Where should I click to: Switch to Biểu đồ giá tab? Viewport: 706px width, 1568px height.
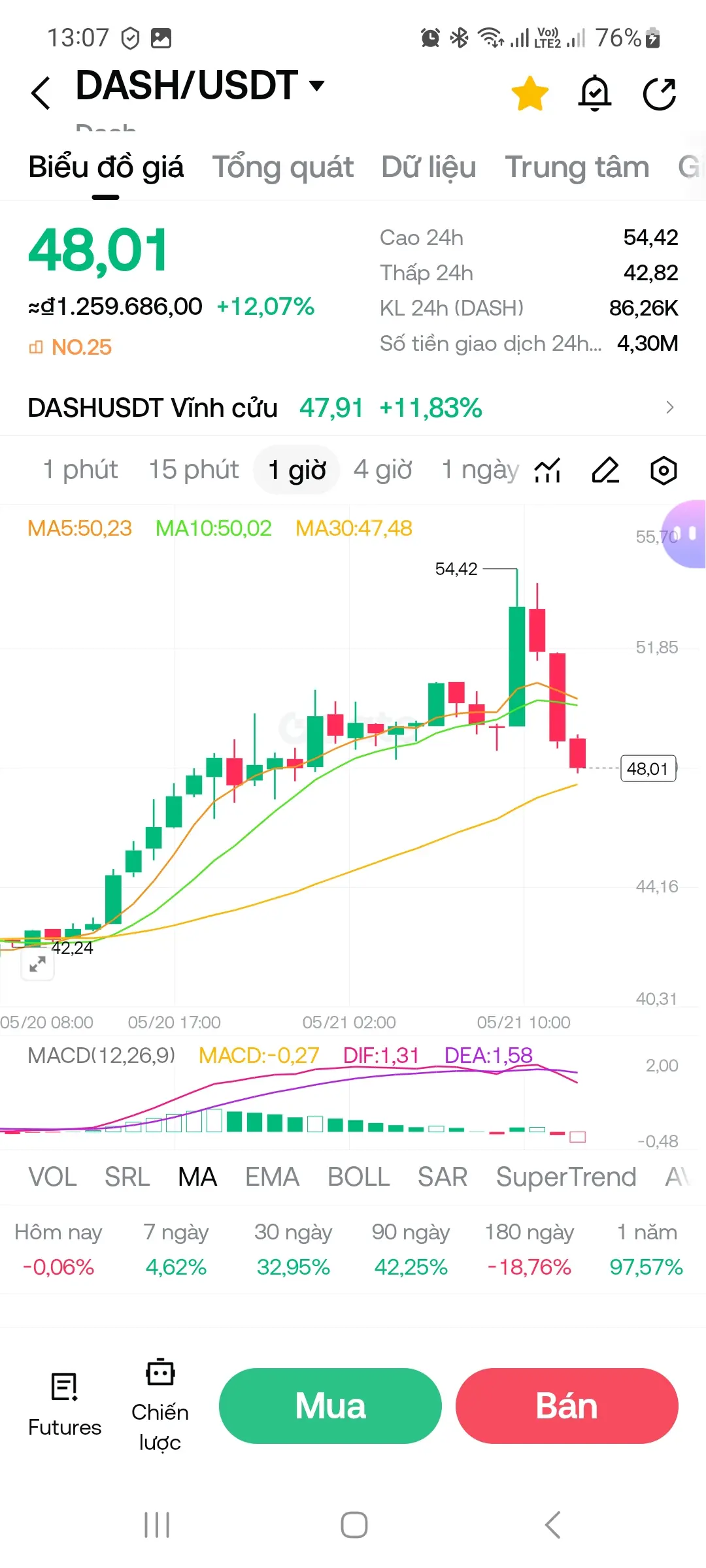(x=106, y=167)
